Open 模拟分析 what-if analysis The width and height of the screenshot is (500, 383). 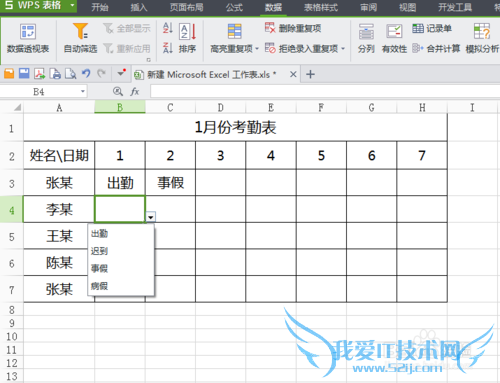[482, 38]
